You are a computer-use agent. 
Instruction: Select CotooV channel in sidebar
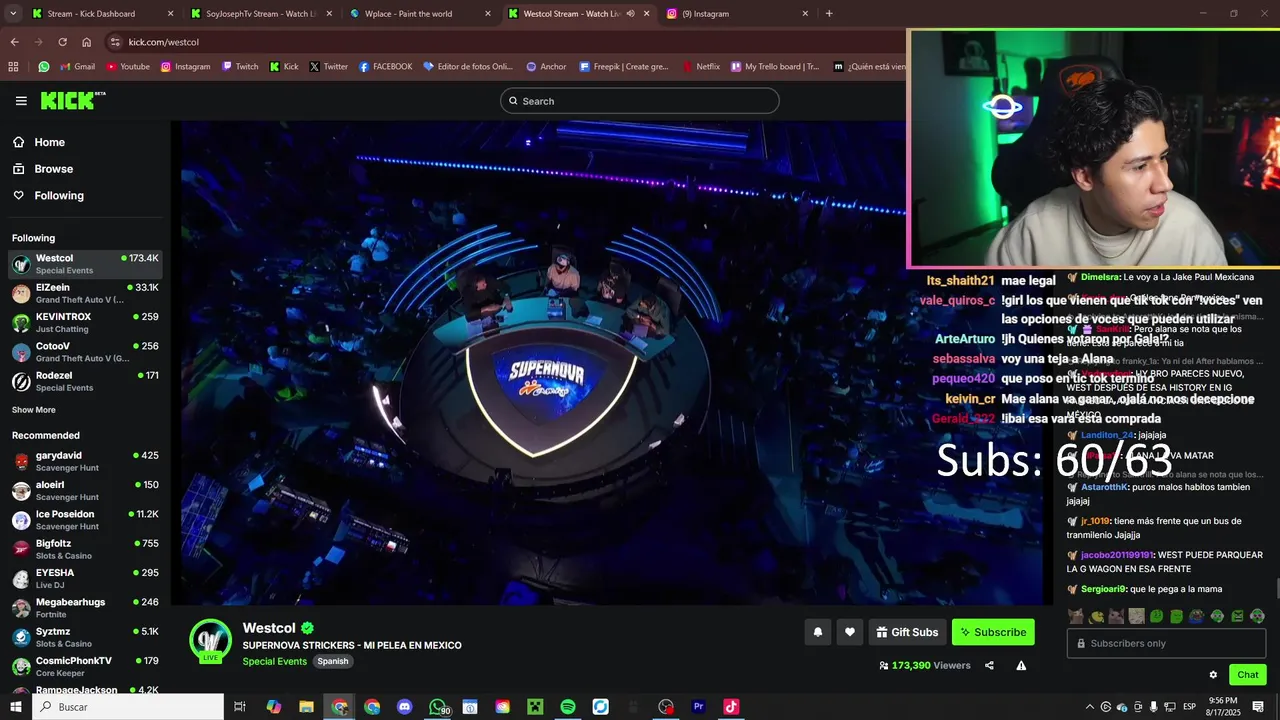[85, 352]
